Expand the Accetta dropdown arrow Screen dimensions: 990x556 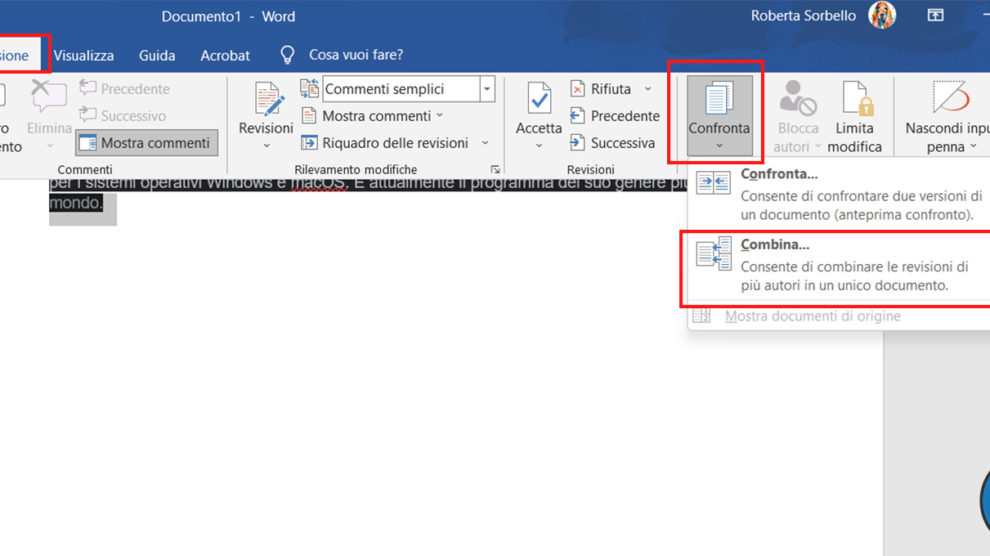pyautogui.click(x=539, y=146)
